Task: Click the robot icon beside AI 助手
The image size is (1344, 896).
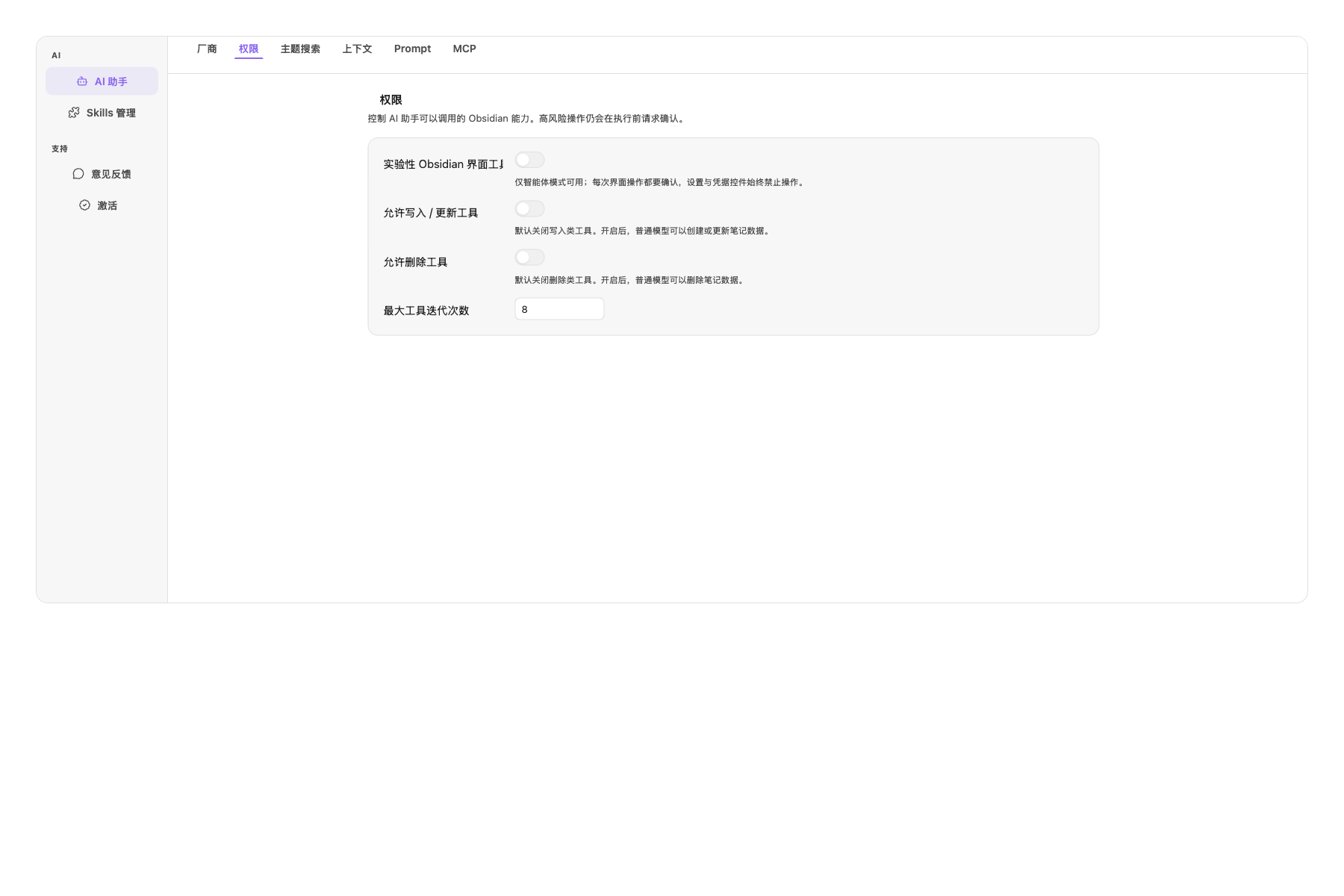Action: click(x=82, y=81)
